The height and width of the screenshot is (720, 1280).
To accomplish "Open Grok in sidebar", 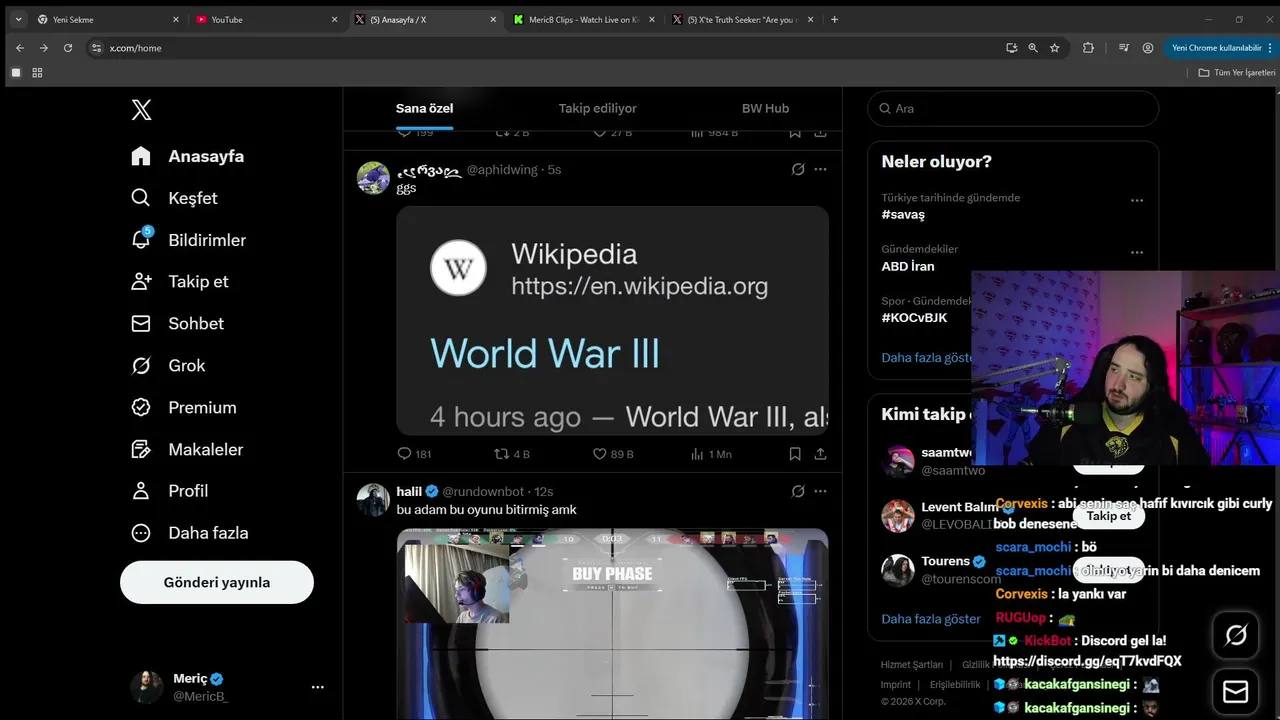I will [x=168, y=365].
